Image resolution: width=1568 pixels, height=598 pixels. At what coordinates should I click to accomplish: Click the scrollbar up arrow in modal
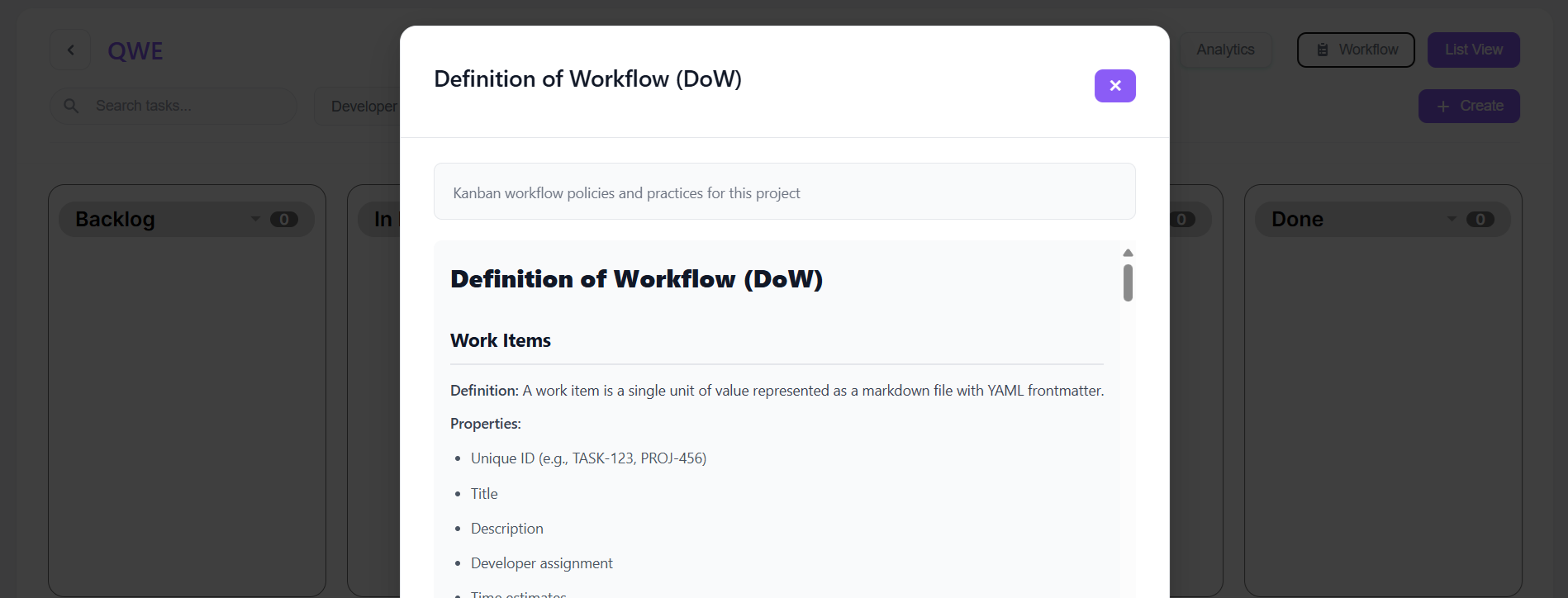pos(1128,253)
